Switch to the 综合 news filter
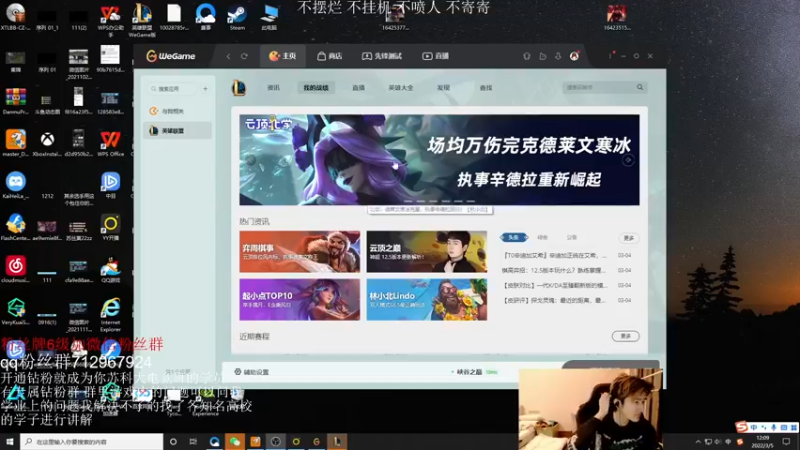 (542, 237)
